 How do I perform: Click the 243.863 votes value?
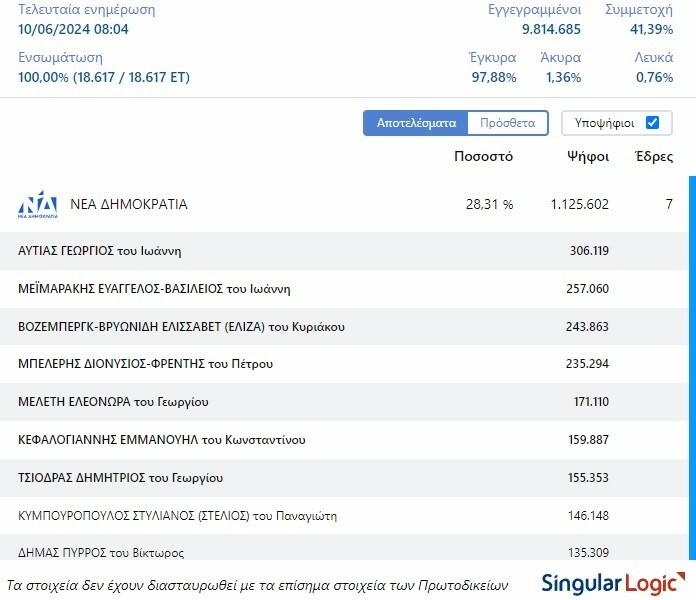(587, 327)
